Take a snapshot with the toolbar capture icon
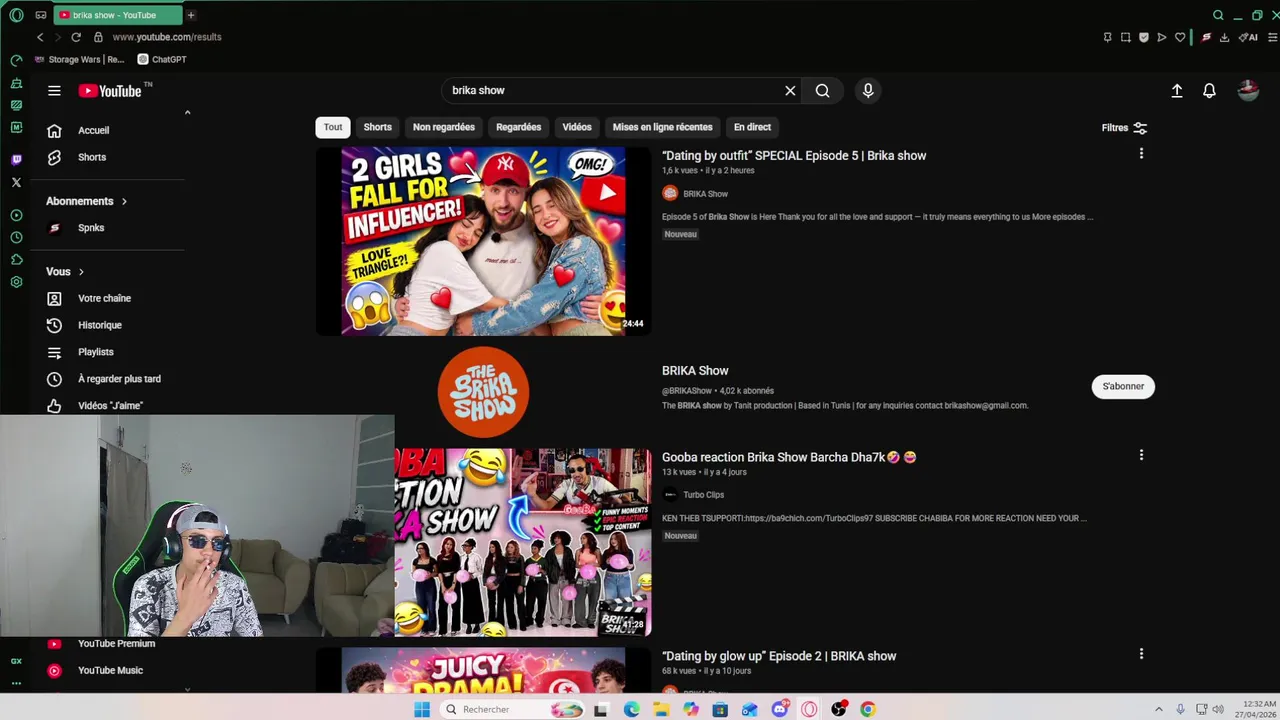Viewport: 1280px width, 720px height. [x=1125, y=37]
